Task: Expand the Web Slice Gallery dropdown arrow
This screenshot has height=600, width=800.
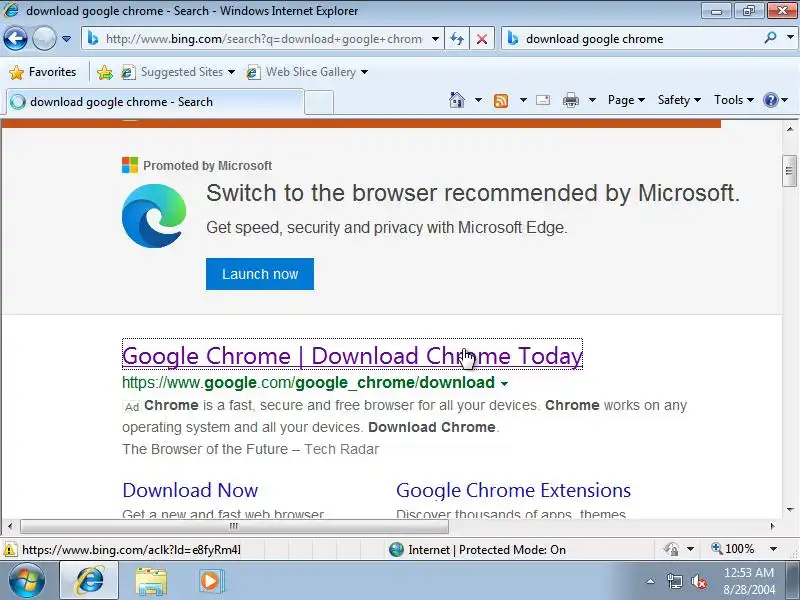Action: (x=364, y=72)
